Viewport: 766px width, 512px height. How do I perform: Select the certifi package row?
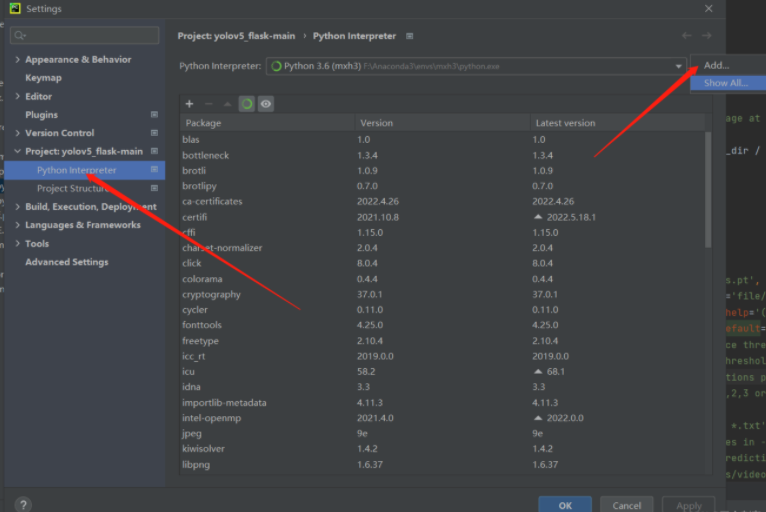443,217
